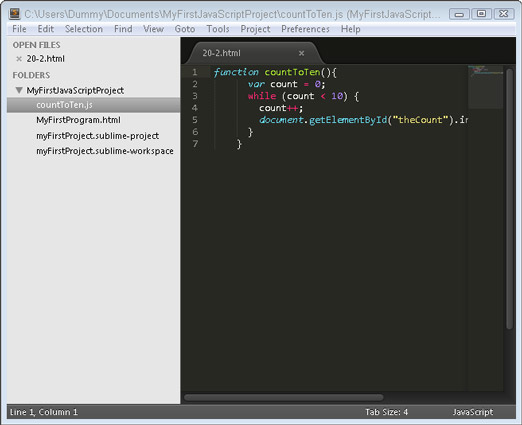522x425 pixels.
Task: Click the OPEN FILES sidebar heading
Action: click(x=36, y=45)
